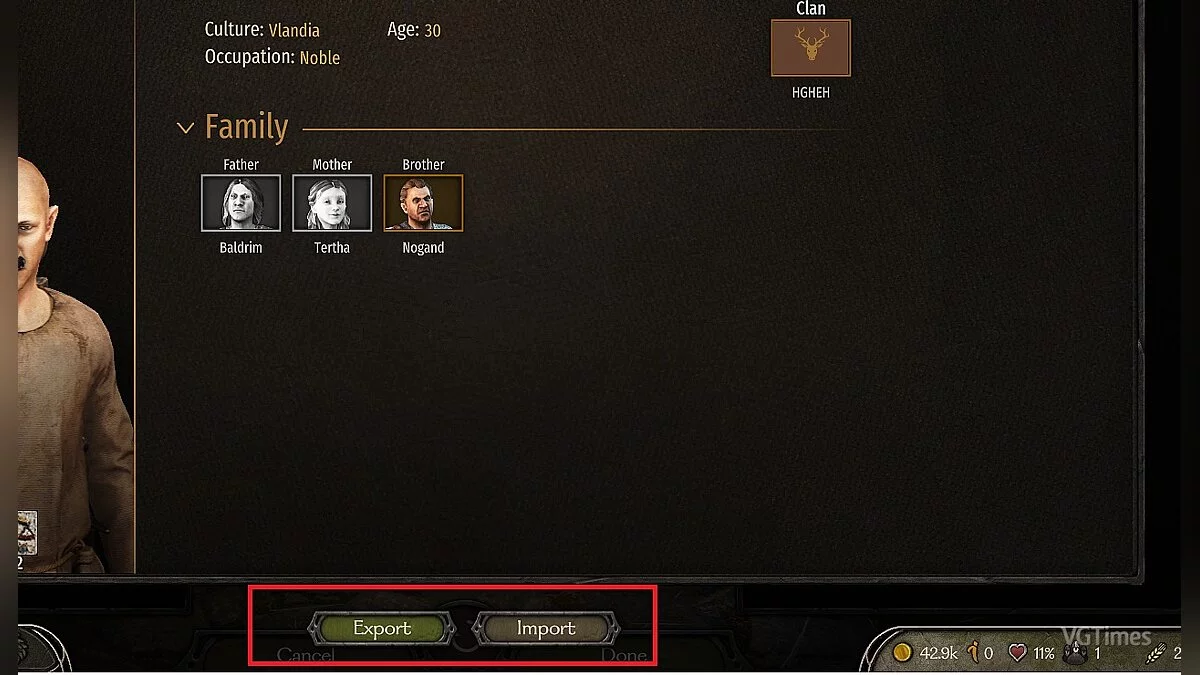Click the gold coin icon
This screenshot has width=1200, height=675.
point(903,653)
